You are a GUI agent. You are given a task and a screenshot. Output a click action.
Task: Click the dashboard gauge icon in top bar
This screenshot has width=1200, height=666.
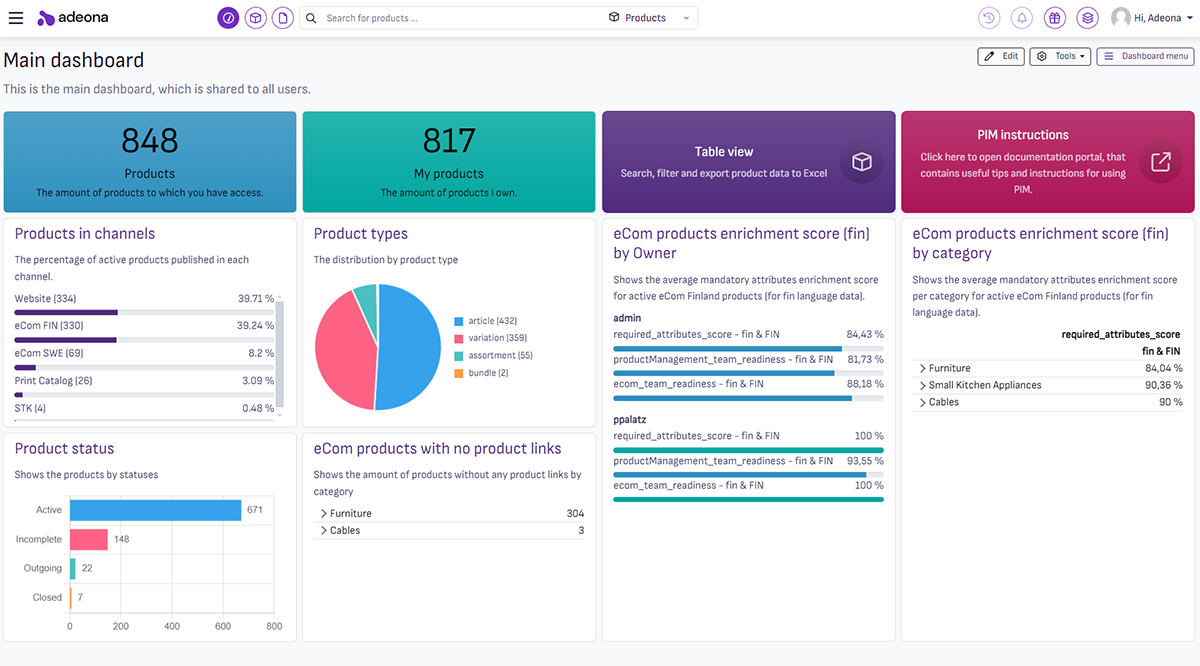[x=228, y=18]
